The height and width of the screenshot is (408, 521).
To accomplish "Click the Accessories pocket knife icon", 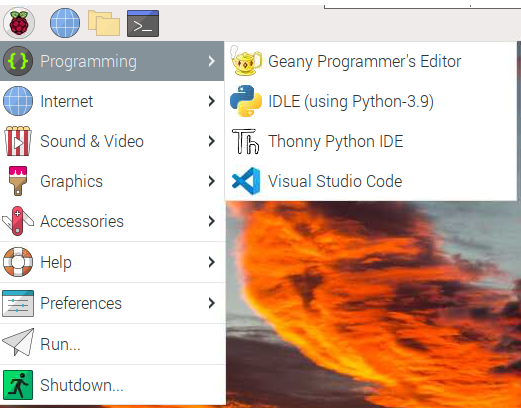I will (x=18, y=221).
